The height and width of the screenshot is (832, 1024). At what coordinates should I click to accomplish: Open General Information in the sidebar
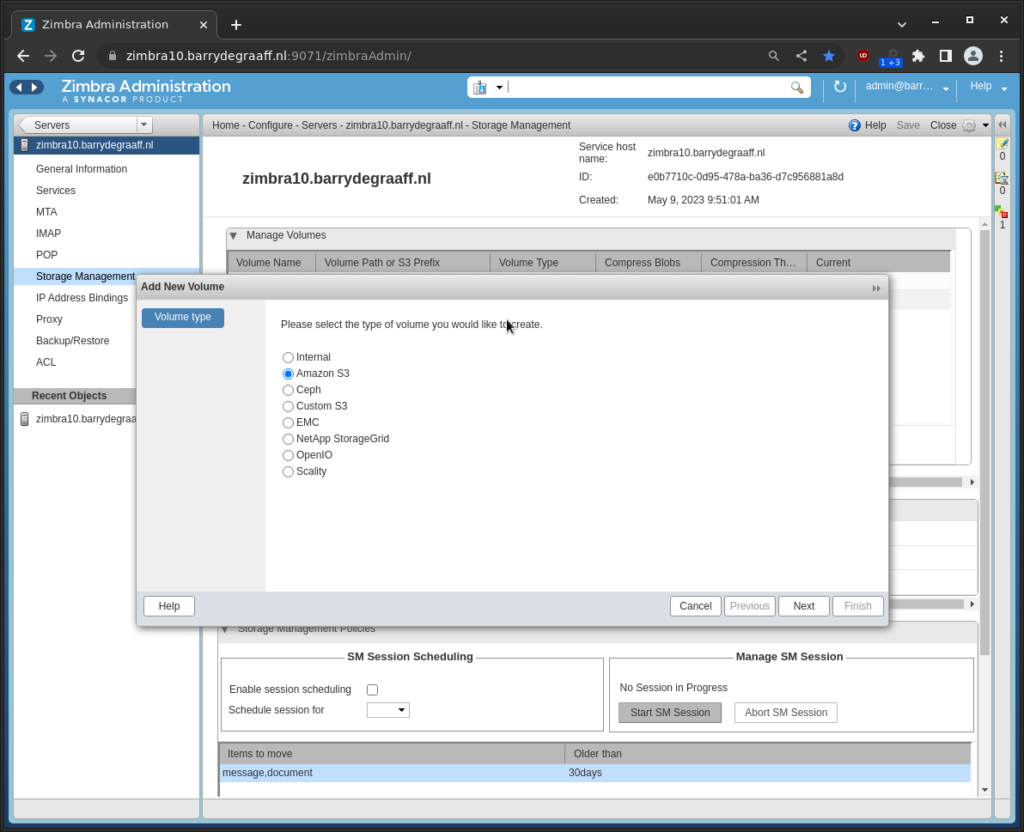pyautogui.click(x=82, y=169)
